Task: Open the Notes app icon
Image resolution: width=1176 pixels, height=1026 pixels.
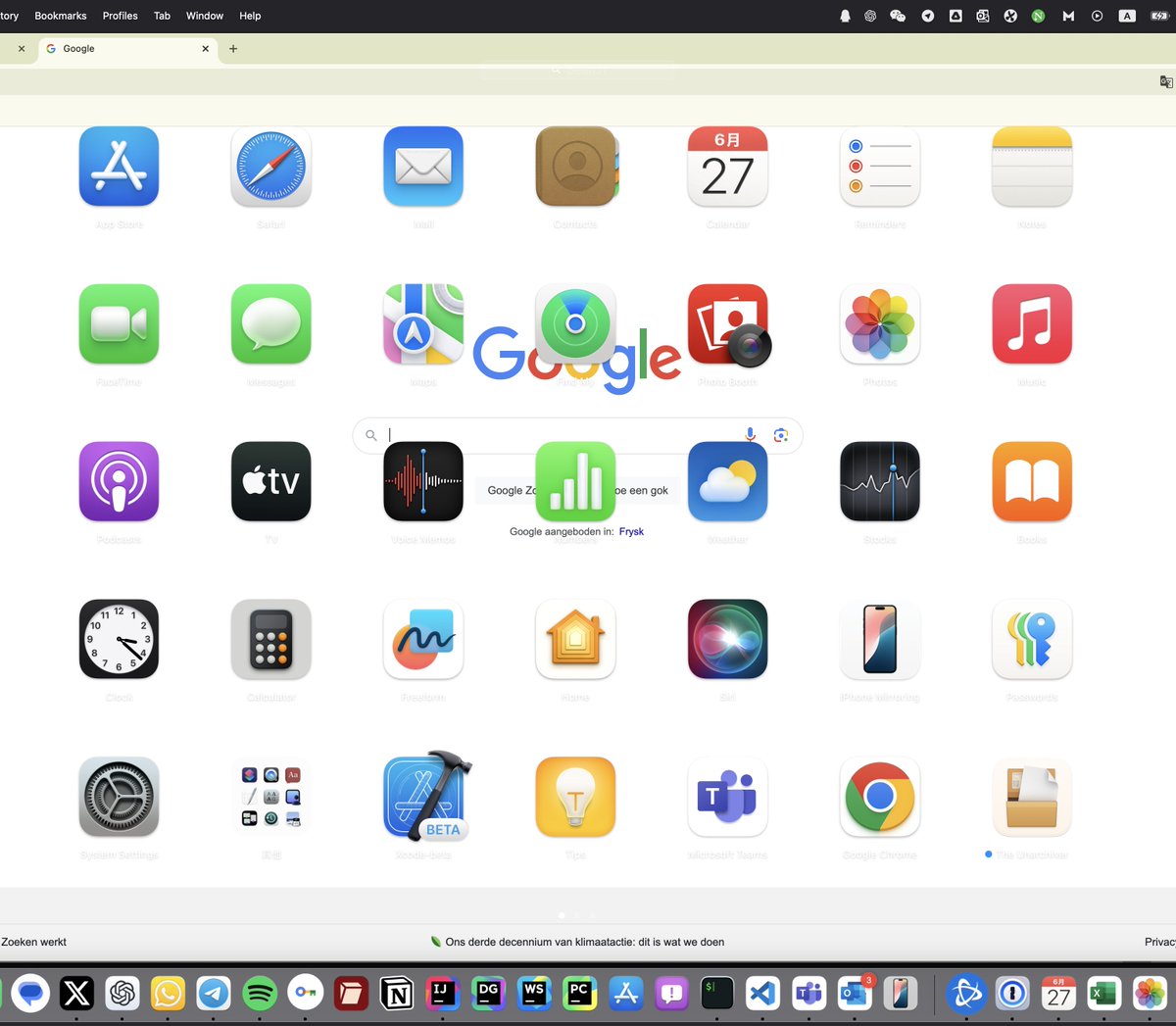Action: pos(1032,167)
